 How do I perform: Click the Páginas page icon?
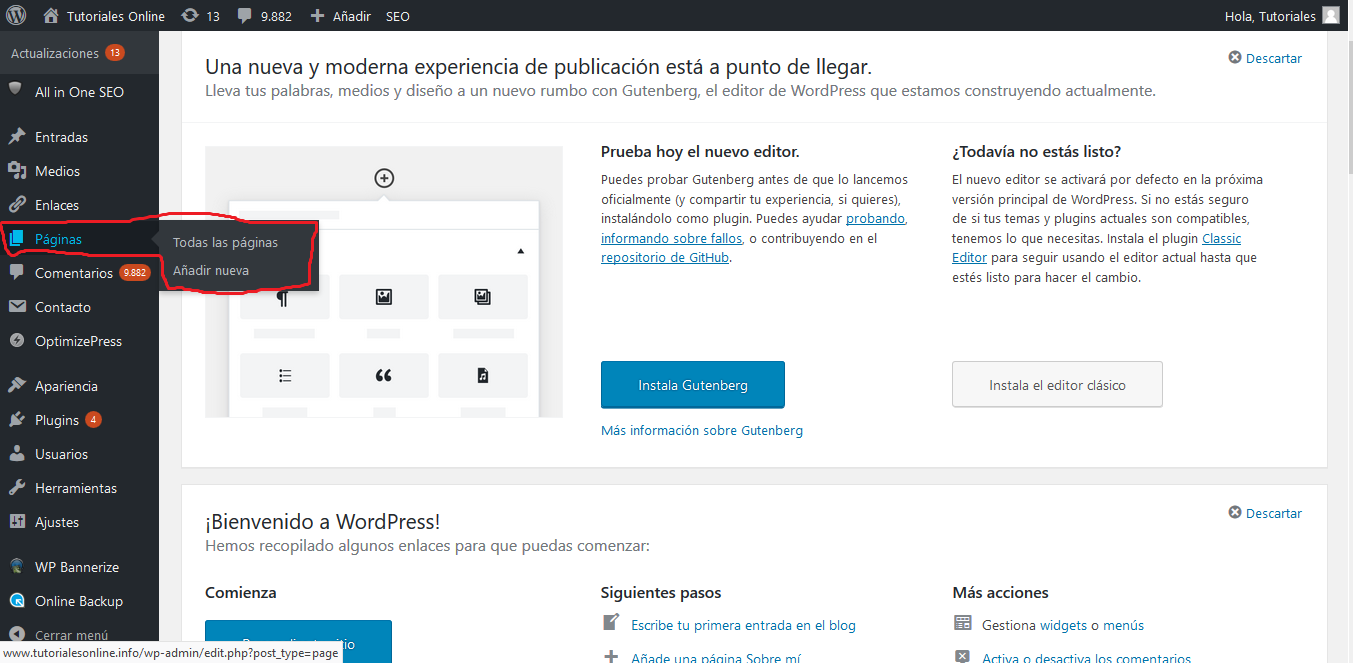[x=17, y=239]
